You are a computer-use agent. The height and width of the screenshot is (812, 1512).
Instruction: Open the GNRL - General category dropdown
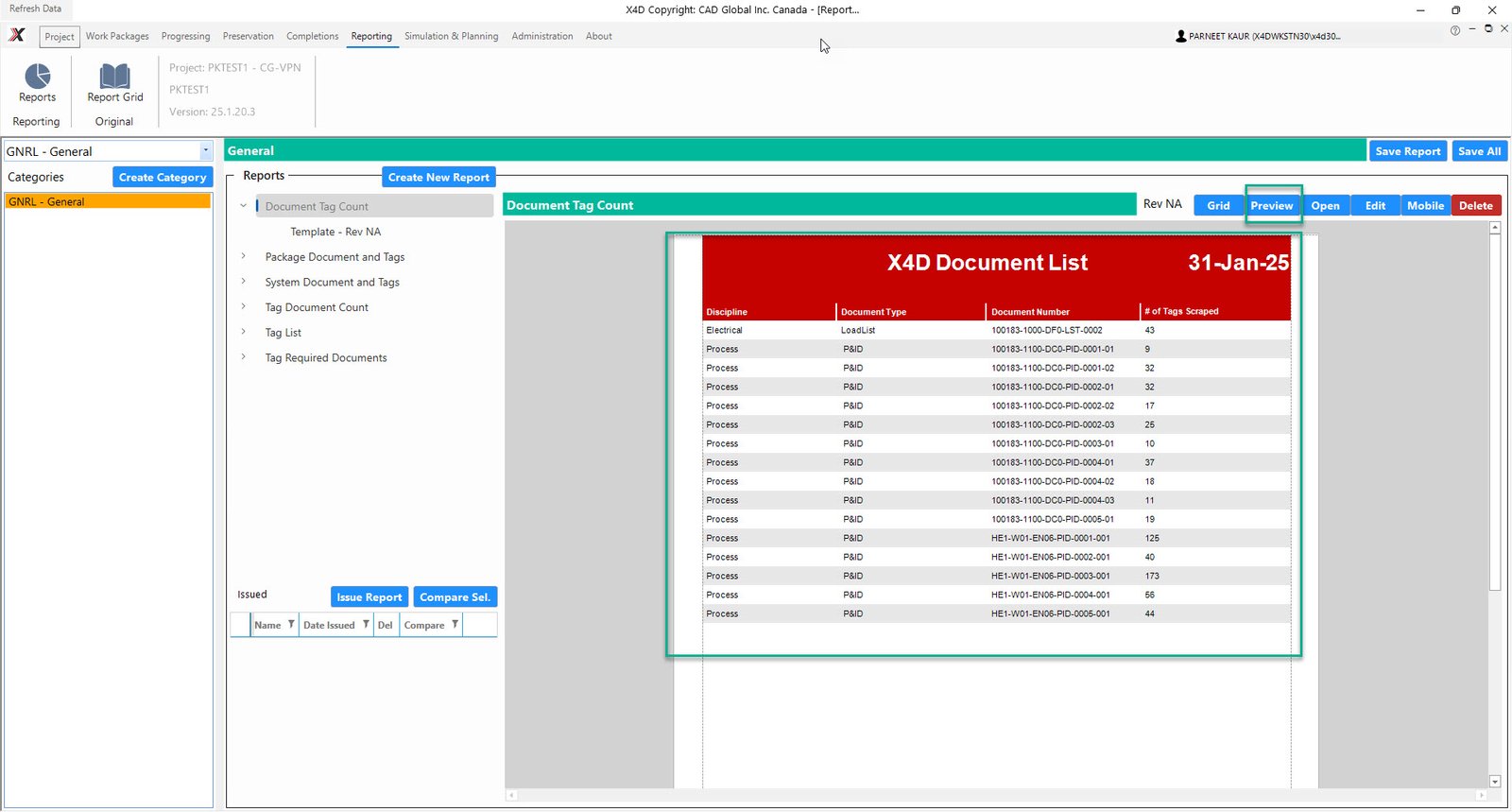coord(205,151)
